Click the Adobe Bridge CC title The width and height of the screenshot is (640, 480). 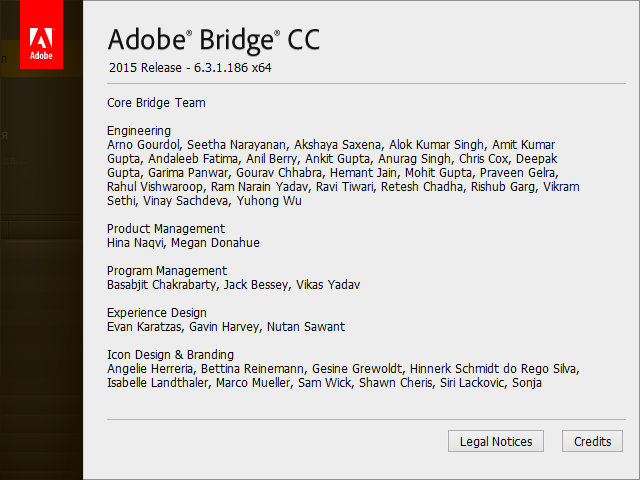click(213, 40)
